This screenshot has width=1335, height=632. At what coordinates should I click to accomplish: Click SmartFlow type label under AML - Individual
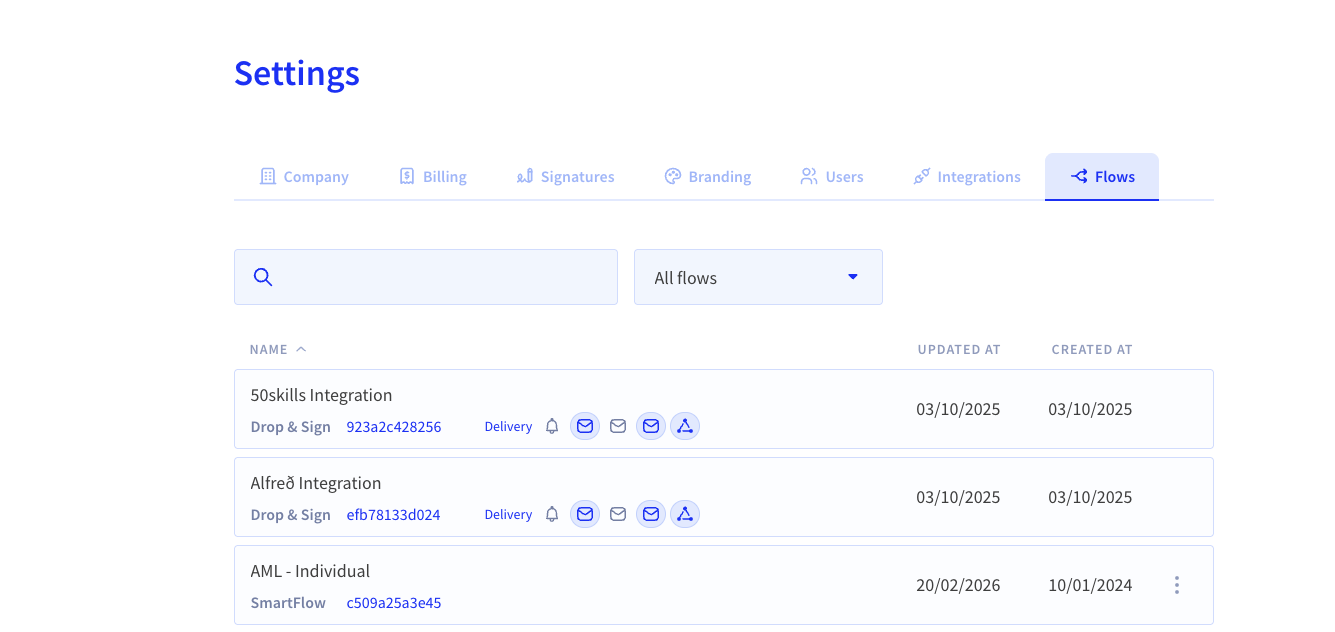click(288, 603)
